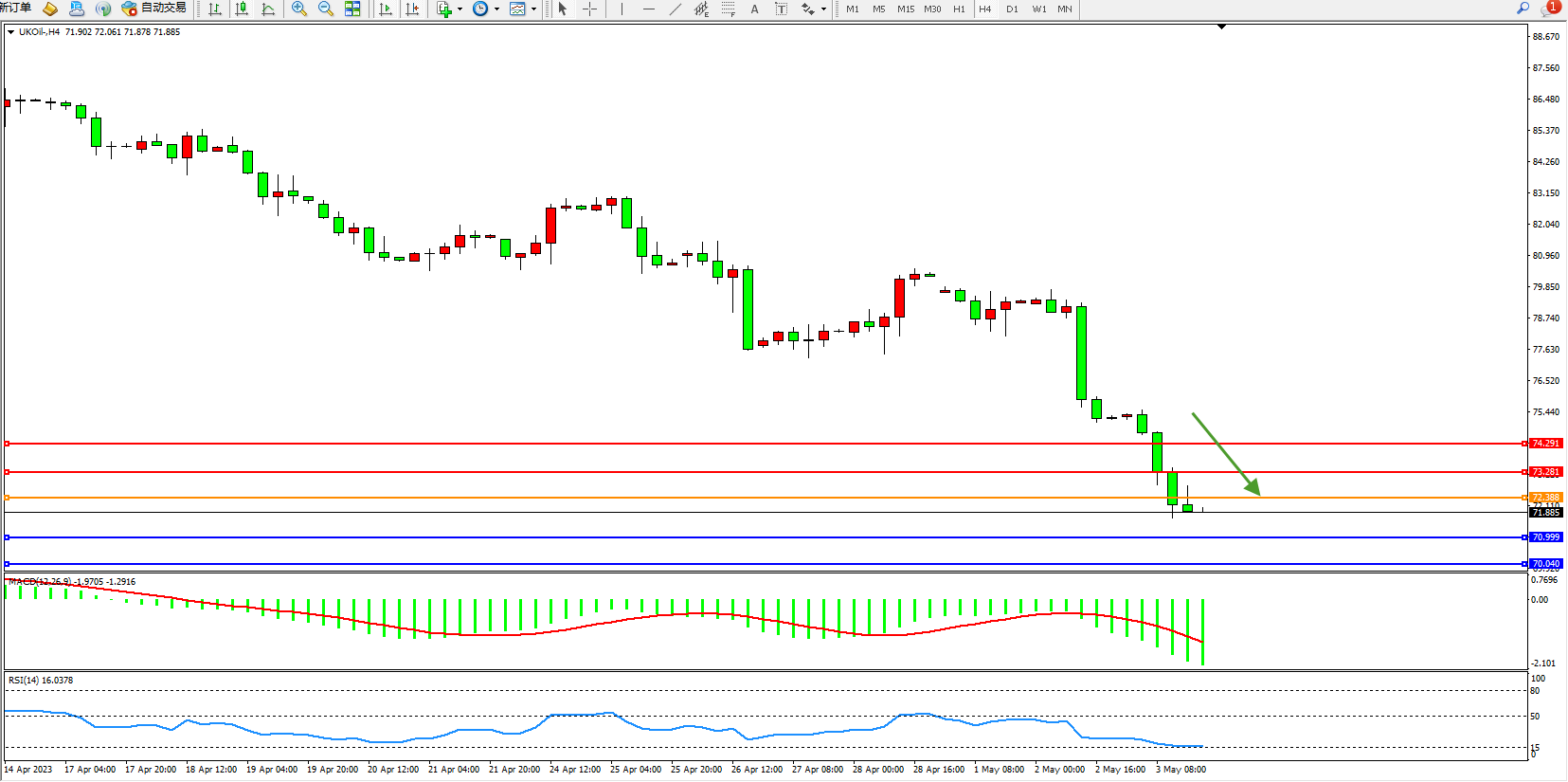Draw a horizontal line tool
The width and height of the screenshot is (1568, 782).
click(648, 9)
